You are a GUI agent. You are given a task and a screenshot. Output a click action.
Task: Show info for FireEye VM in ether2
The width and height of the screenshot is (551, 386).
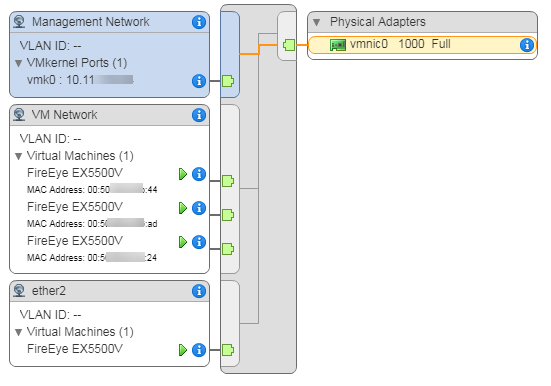(x=199, y=350)
